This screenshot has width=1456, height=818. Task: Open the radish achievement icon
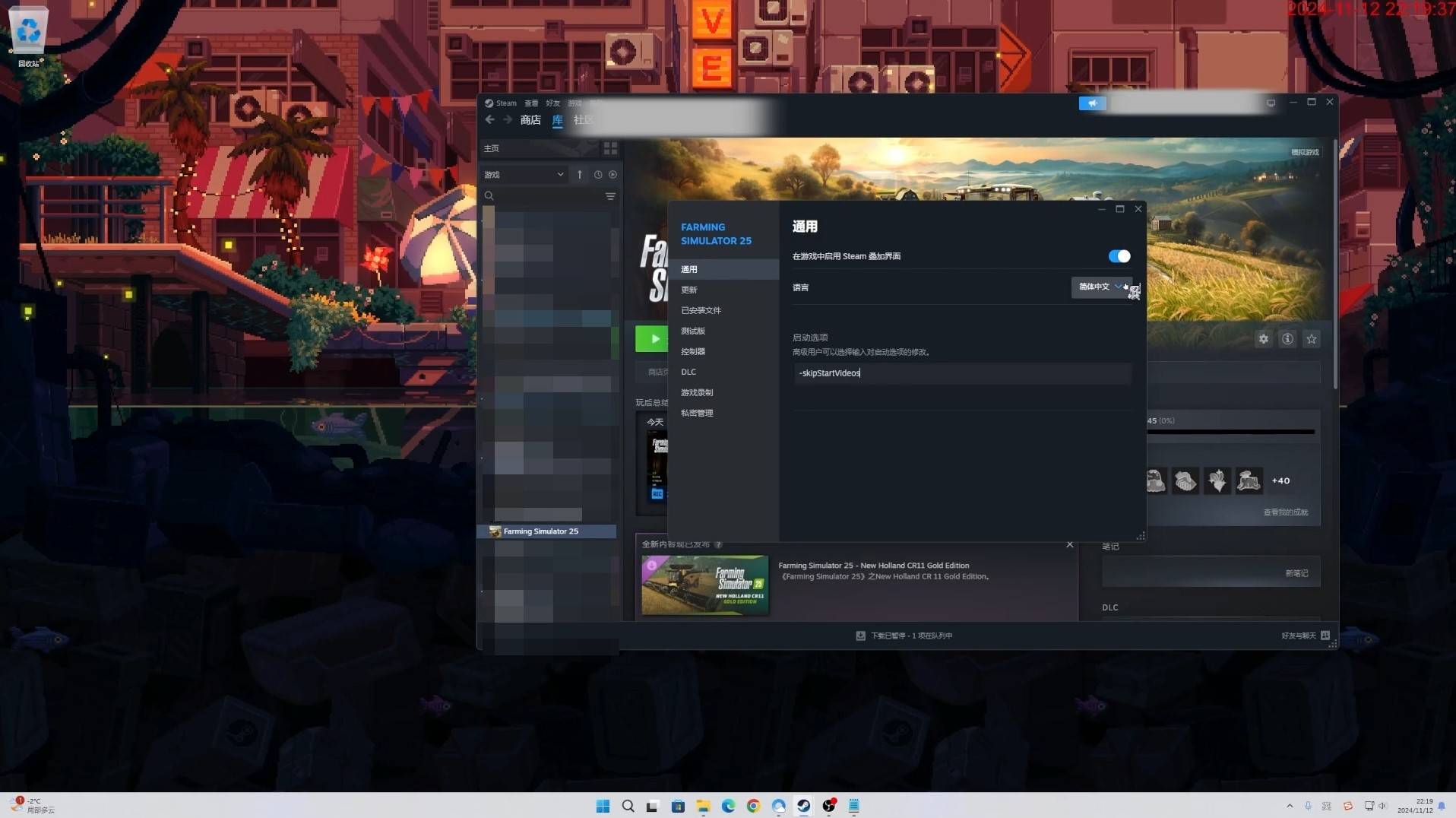[1217, 480]
